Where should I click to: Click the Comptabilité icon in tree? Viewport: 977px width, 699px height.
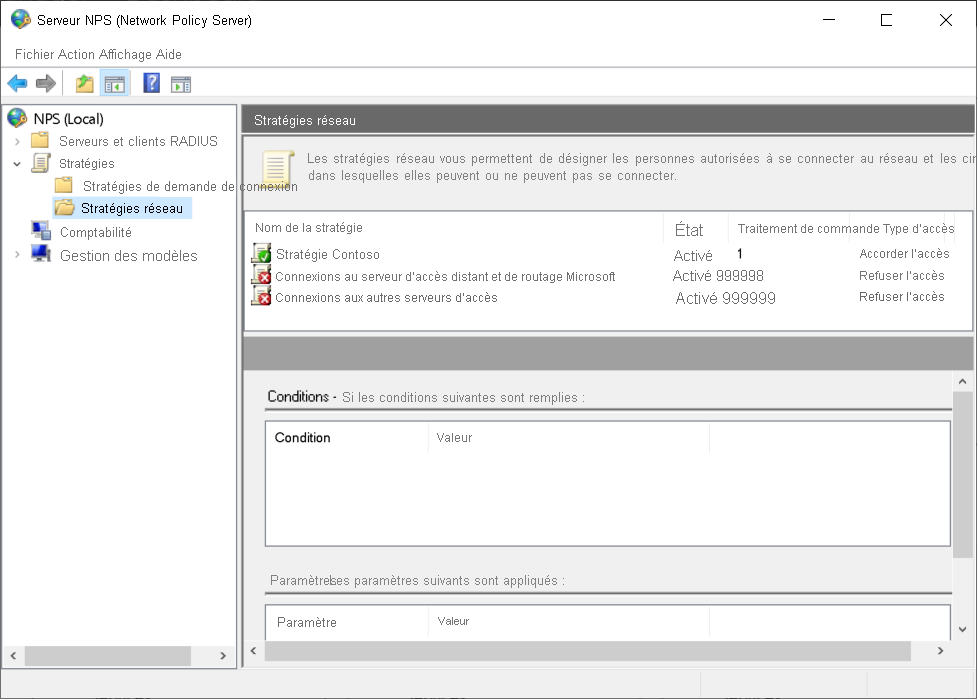(x=41, y=231)
